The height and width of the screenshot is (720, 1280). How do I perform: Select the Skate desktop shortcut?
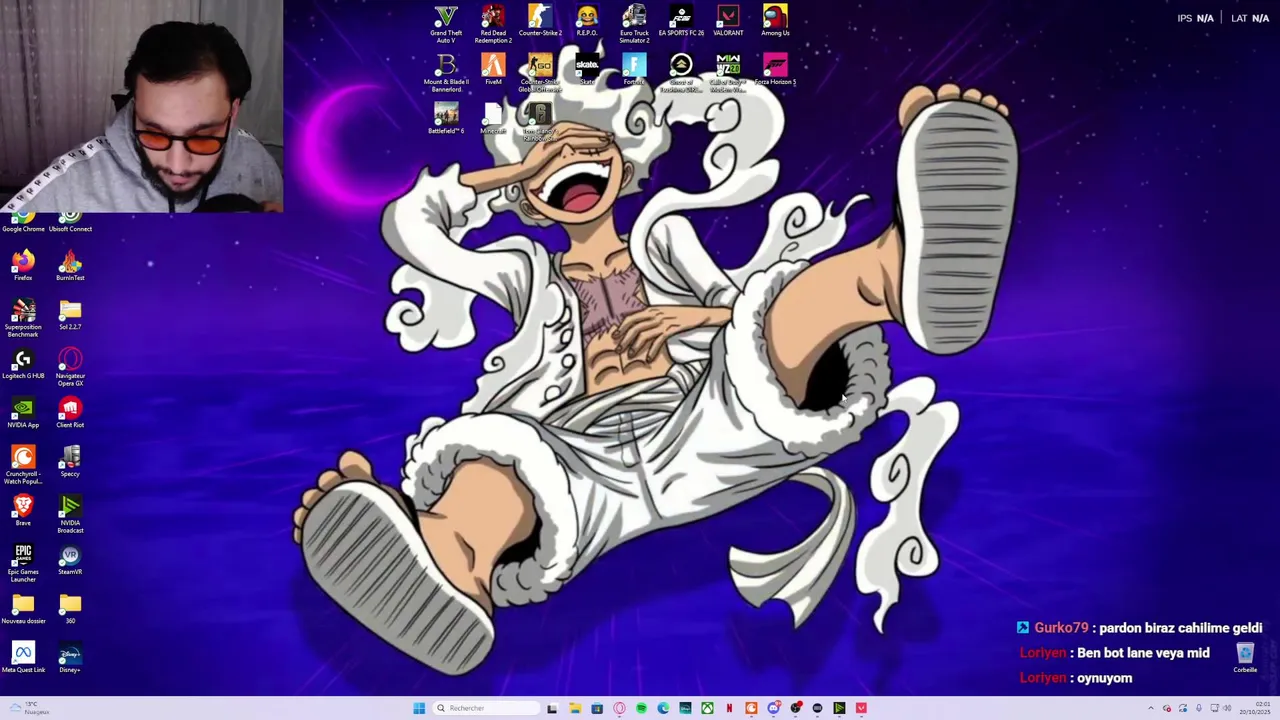point(587,70)
